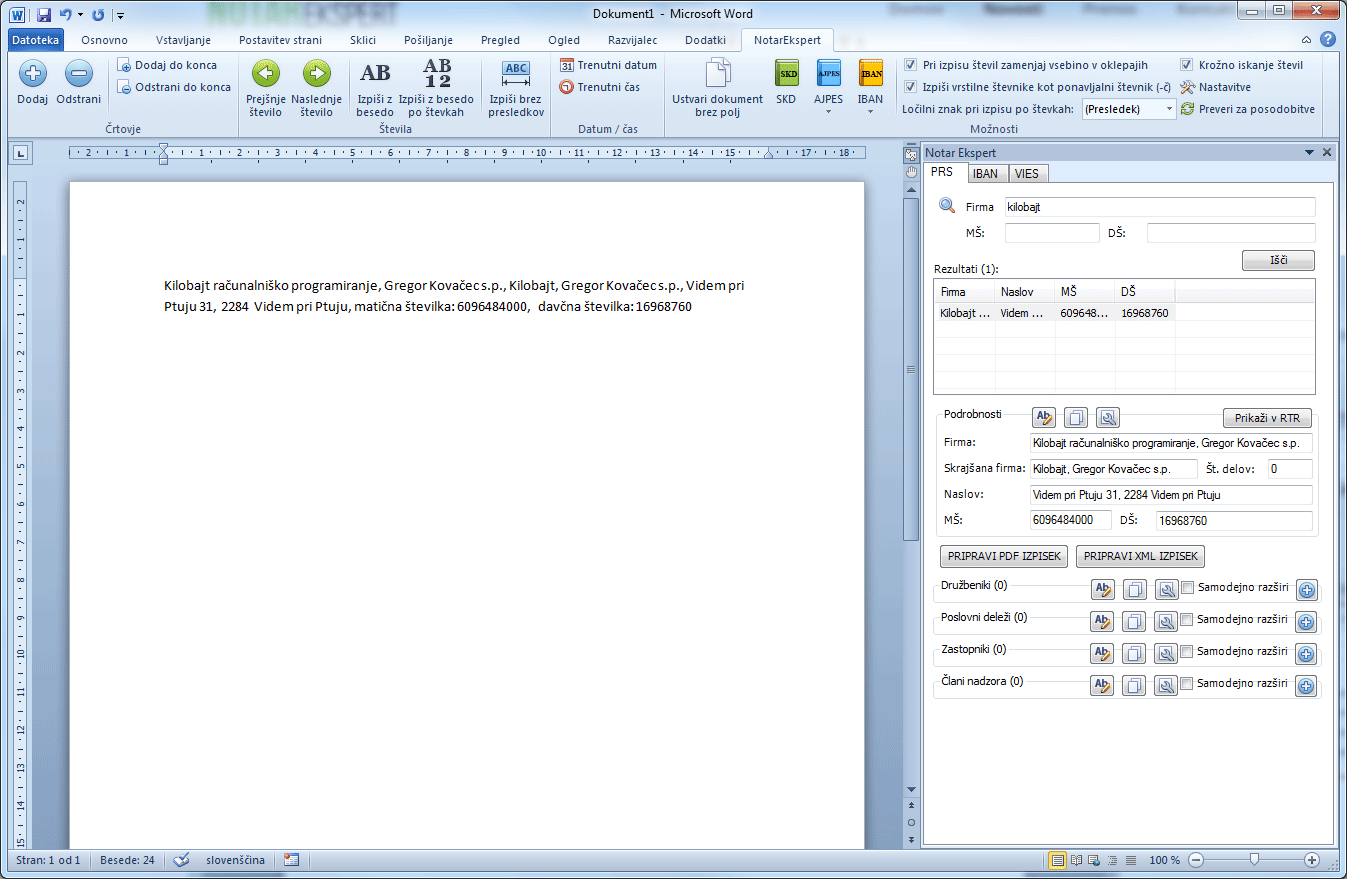Image resolution: width=1347 pixels, height=879 pixels.
Task: Click Izpiši brez presledkov icon
Action: pyautogui.click(x=516, y=74)
